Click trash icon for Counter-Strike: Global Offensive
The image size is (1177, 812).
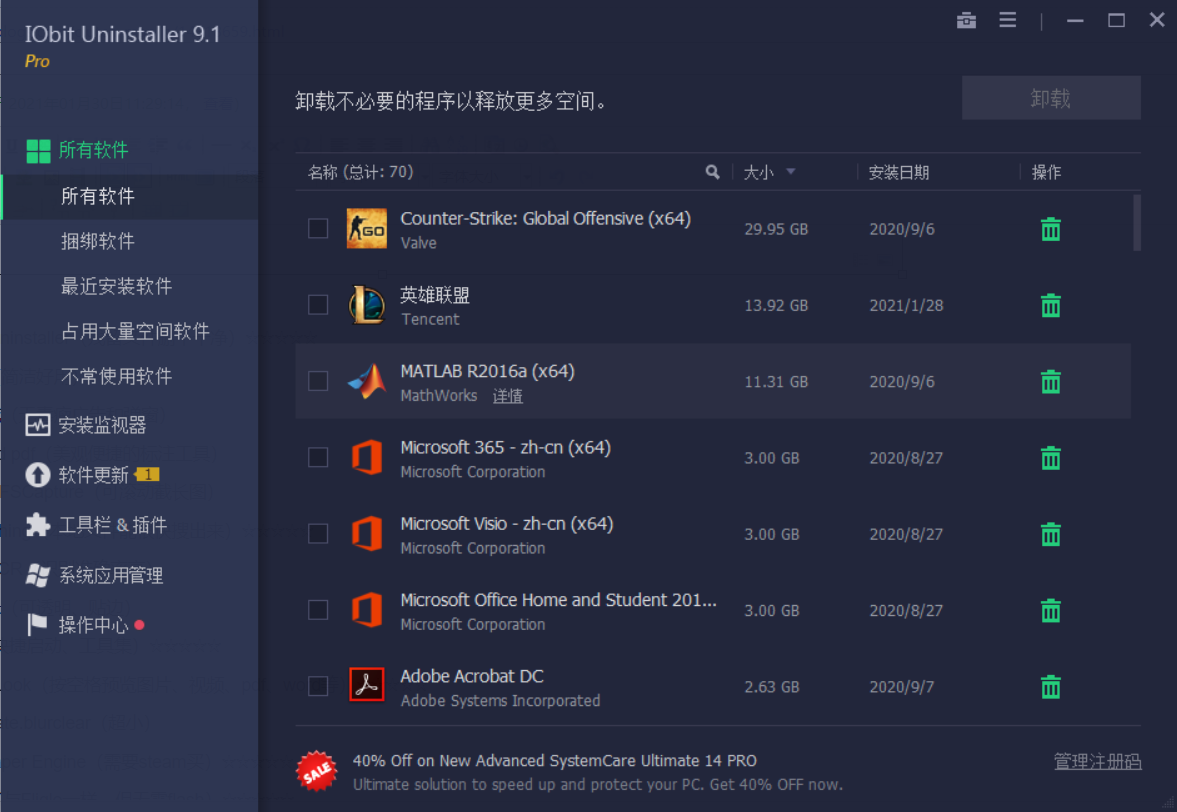(1050, 229)
